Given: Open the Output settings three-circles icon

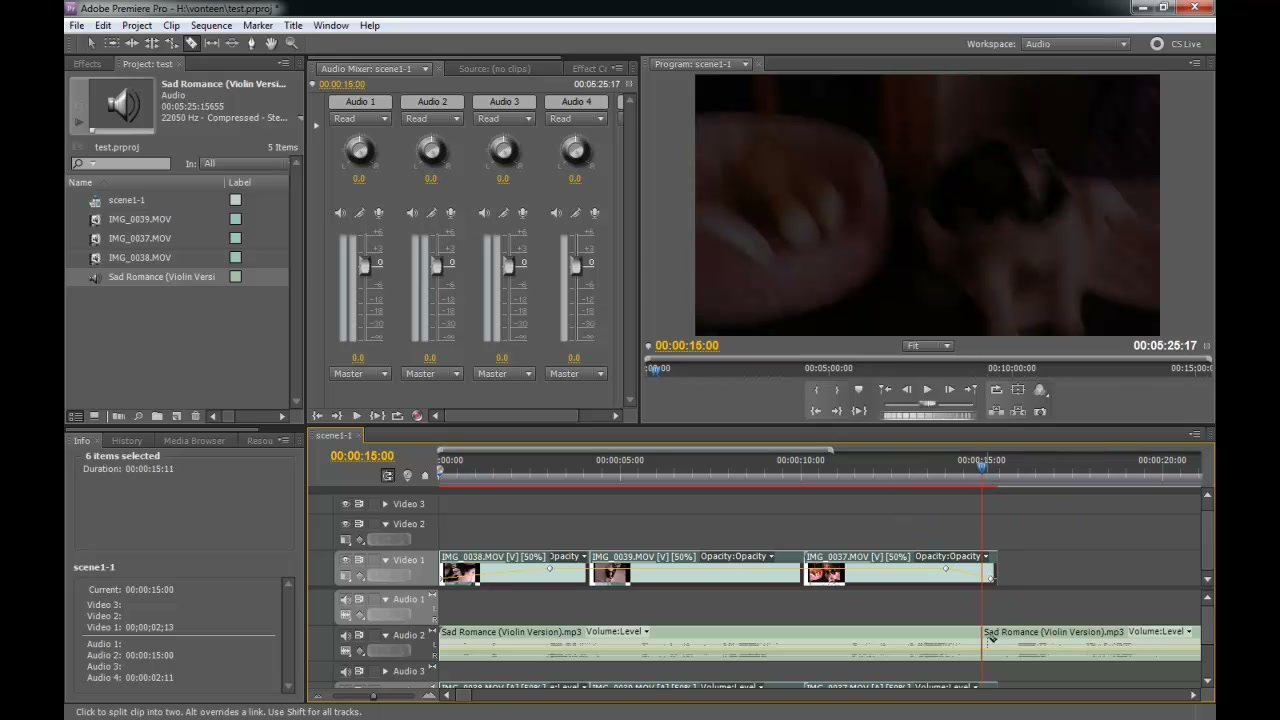Looking at the screenshot, I should point(1040,390).
